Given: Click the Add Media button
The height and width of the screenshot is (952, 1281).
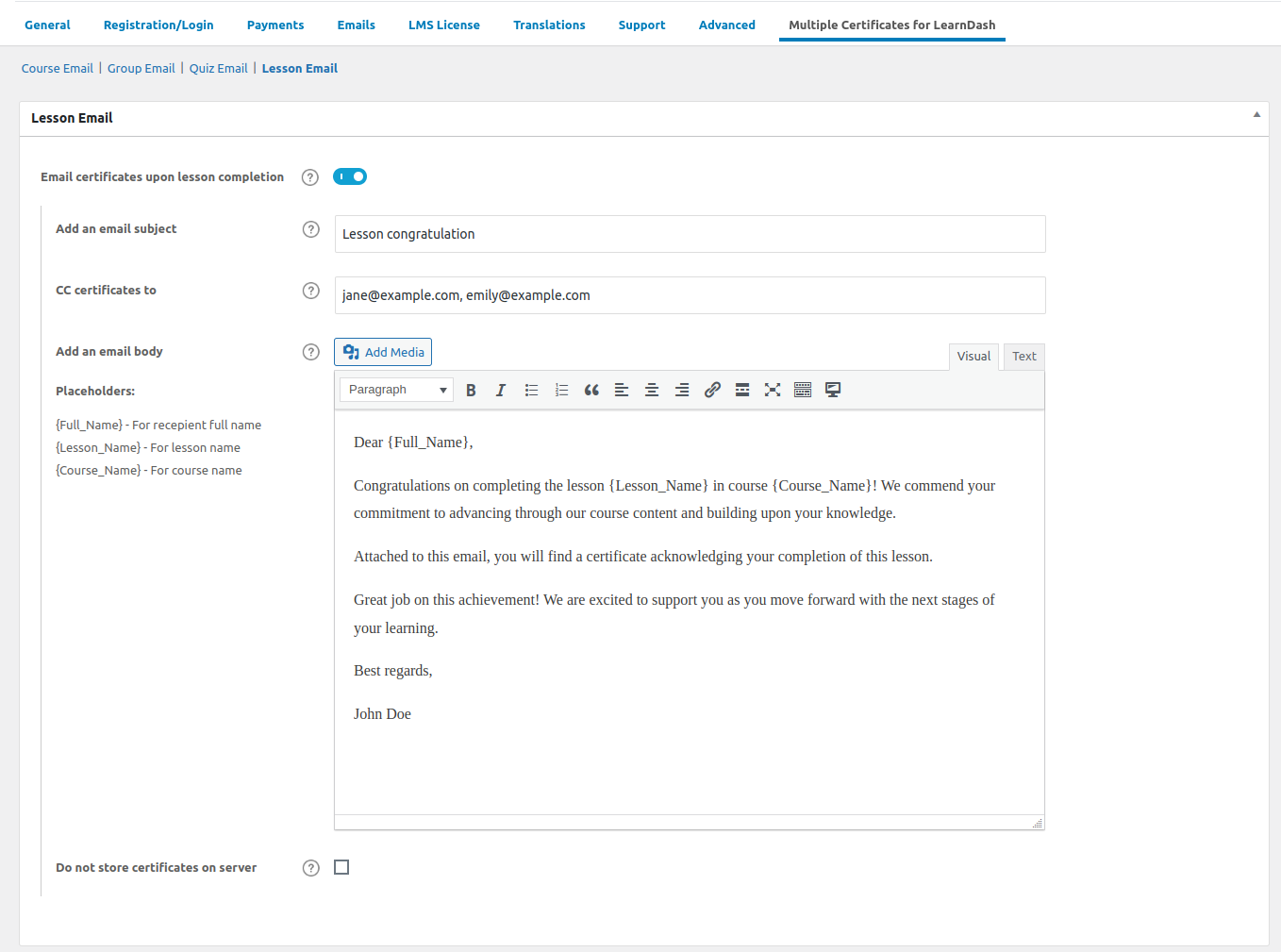Looking at the screenshot, I should (x=383, y=352).
